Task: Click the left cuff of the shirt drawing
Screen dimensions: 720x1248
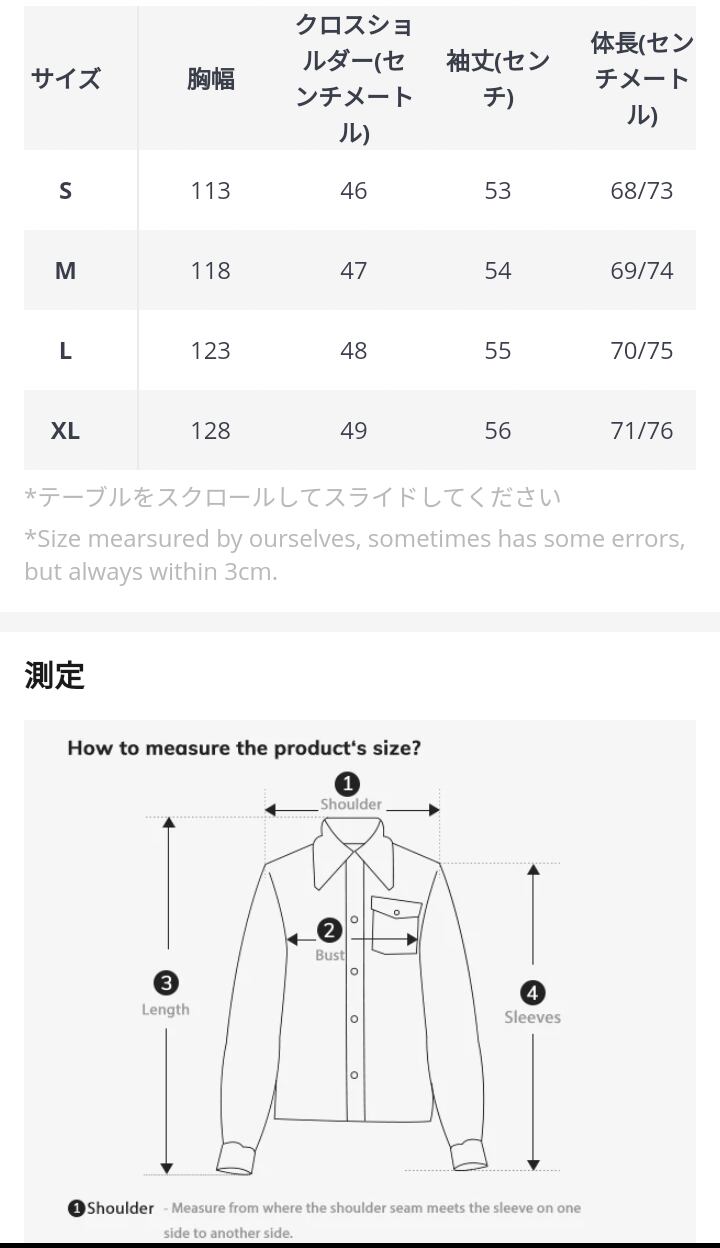Action: [236, 1157]
